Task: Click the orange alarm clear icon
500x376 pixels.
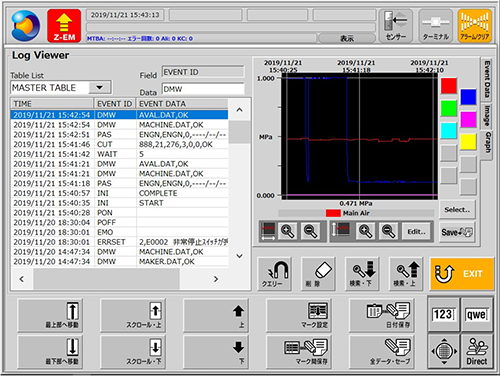Action: (475, 26)
